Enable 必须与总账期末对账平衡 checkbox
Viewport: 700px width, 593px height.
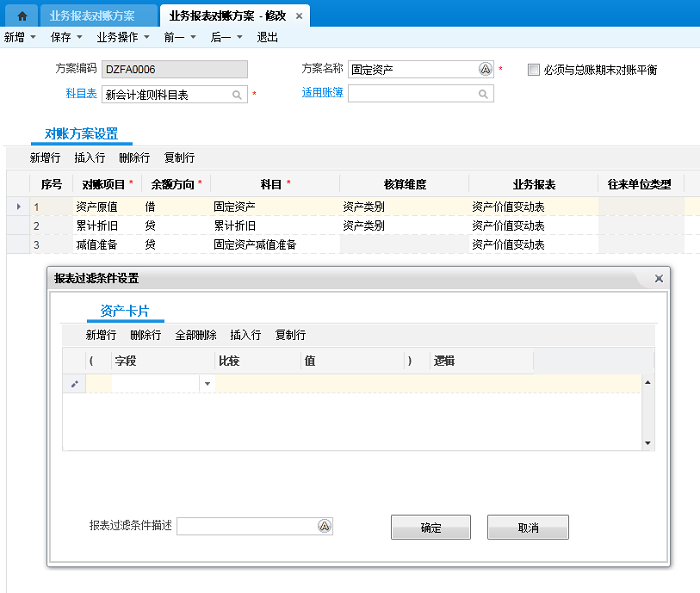coord(534,70)
